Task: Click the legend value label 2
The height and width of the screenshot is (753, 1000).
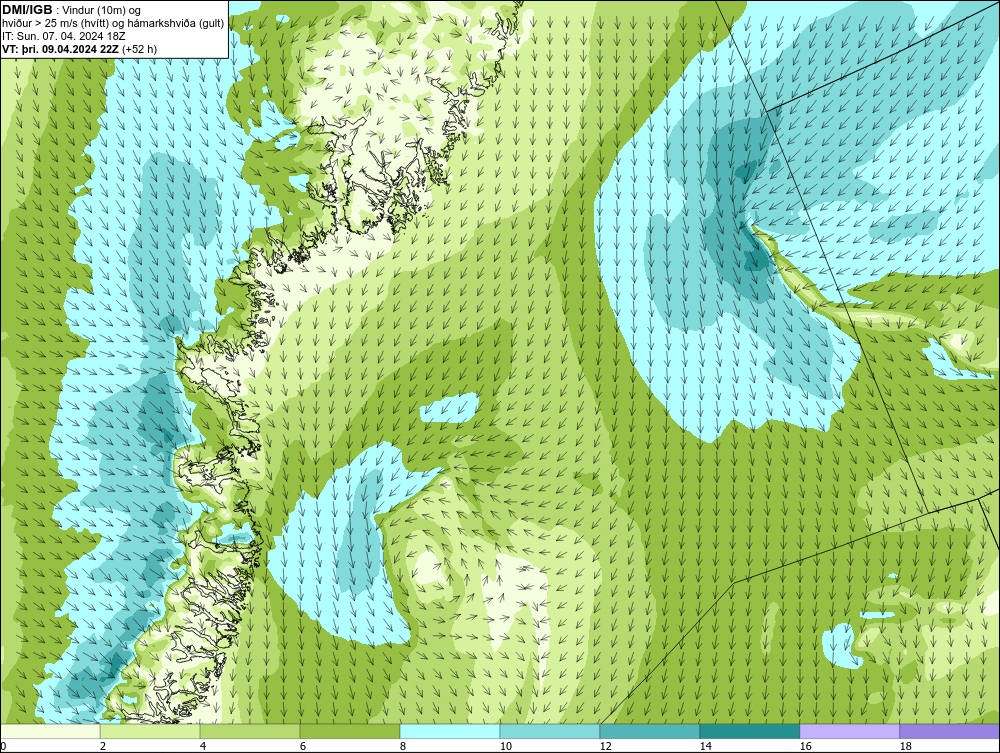Action: 103,746
